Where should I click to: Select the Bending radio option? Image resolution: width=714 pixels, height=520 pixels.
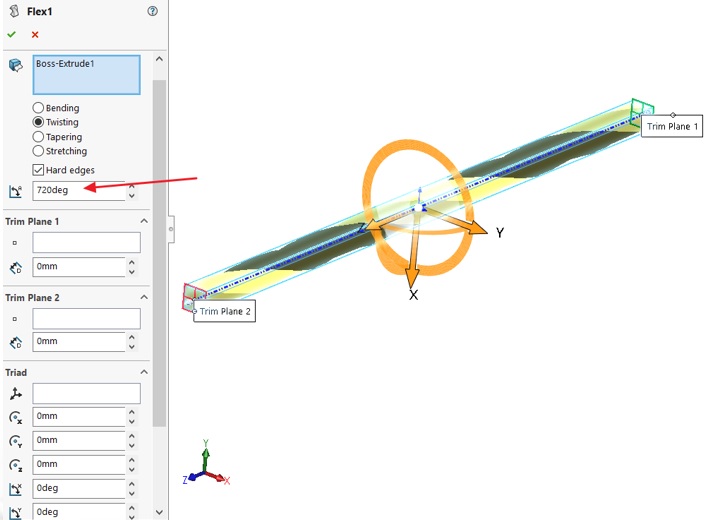click(x=38, y=108)
